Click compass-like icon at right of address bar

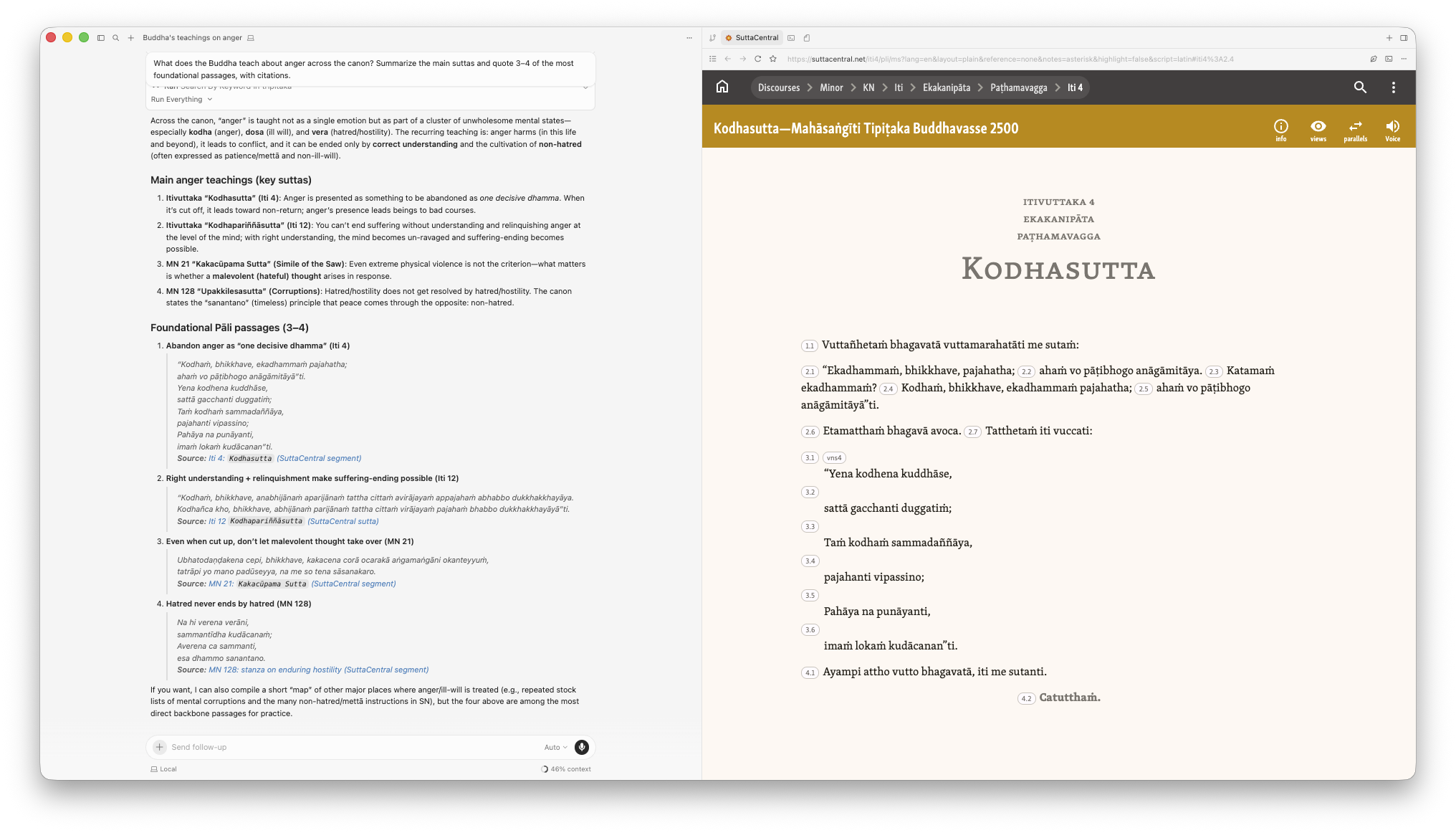[1373, 59]
